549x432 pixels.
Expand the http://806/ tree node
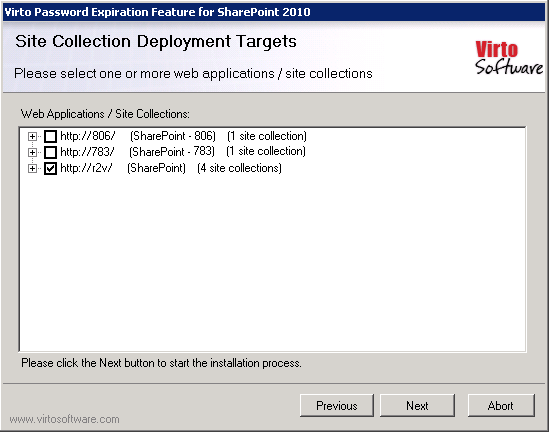coord(32,136)
